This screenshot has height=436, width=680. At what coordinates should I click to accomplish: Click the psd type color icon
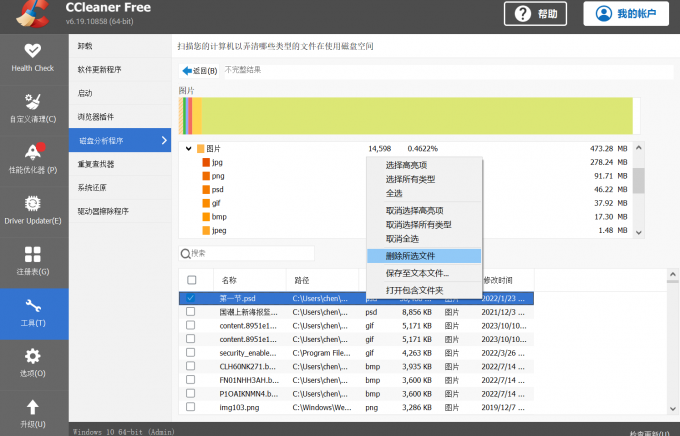click(206, 190)
